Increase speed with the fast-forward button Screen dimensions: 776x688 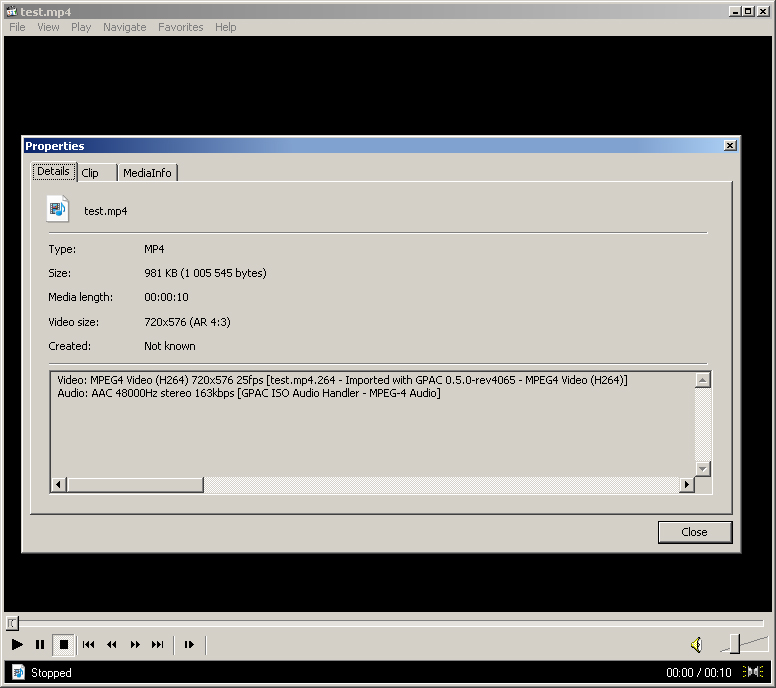pyautogui.click(x=135, y=644)
